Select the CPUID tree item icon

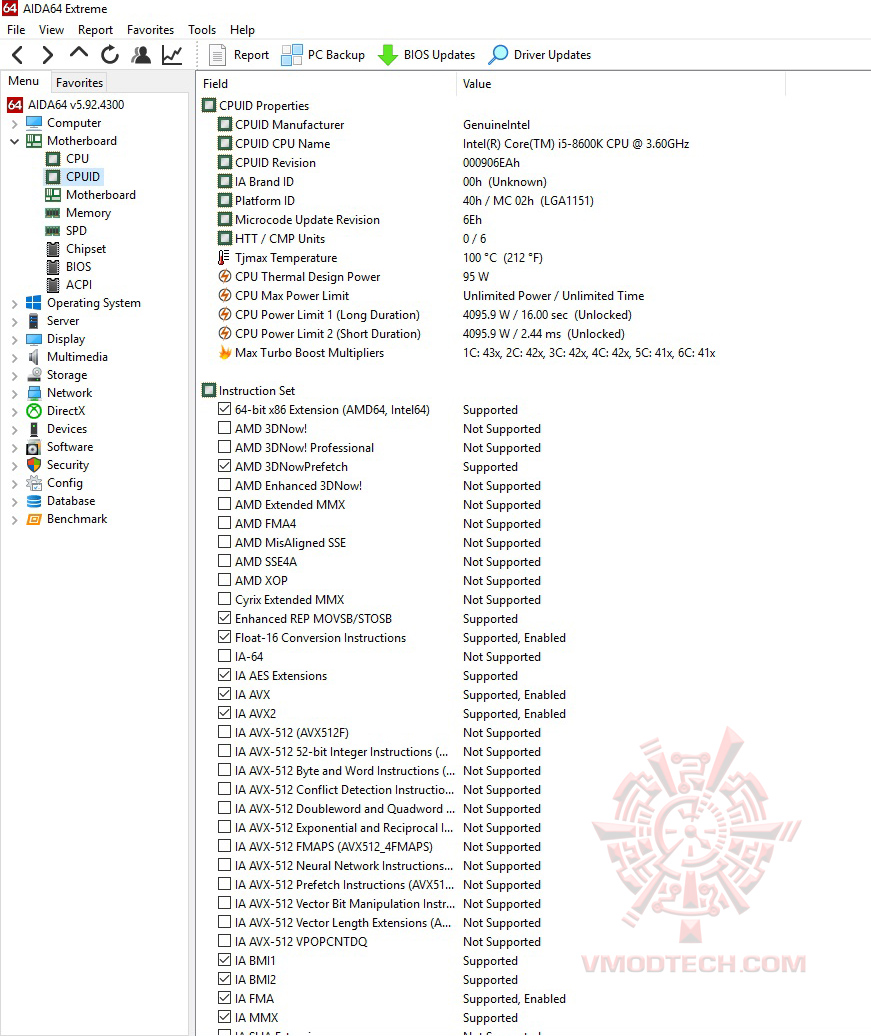(x=53, y=176)
